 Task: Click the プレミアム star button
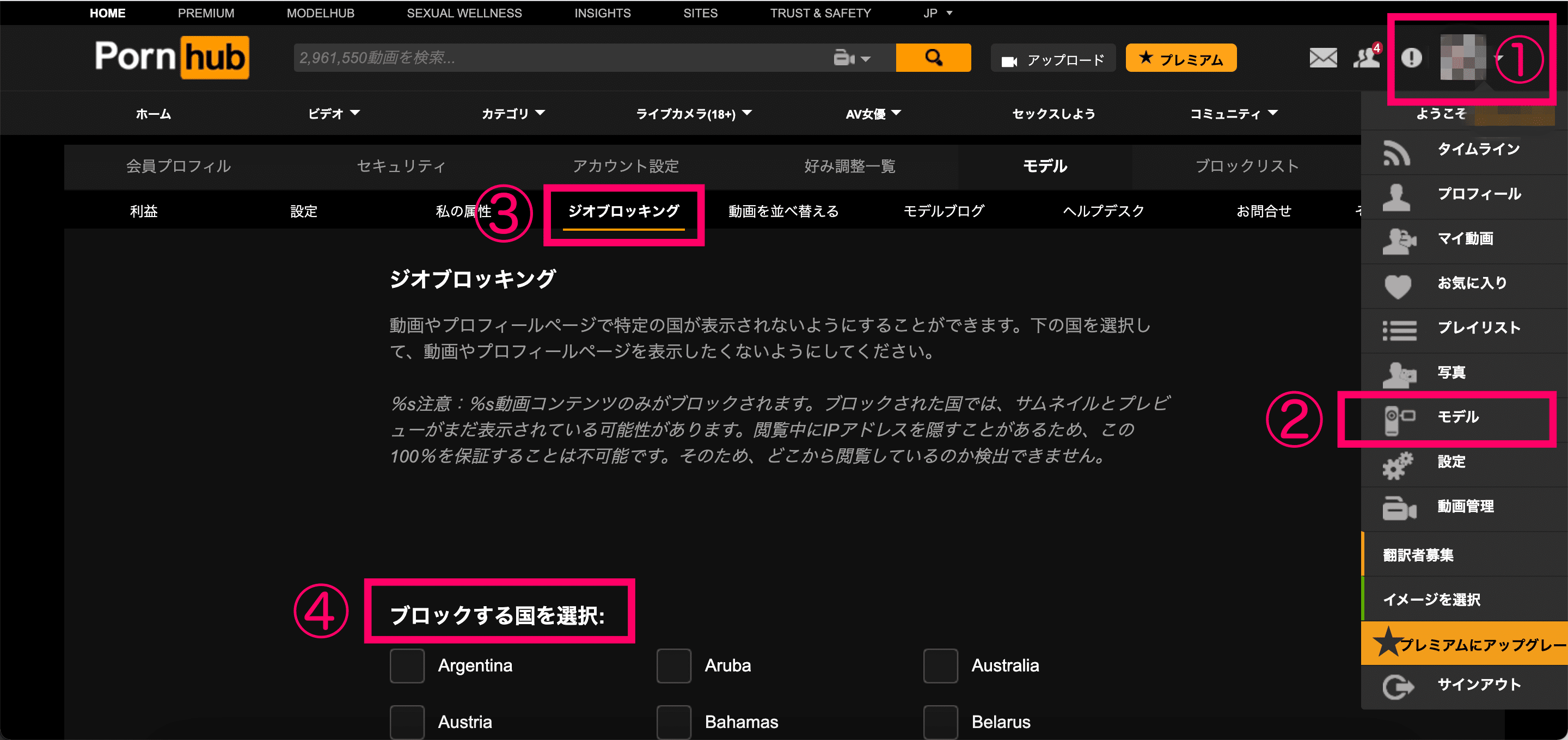(x=1181, y=58)
